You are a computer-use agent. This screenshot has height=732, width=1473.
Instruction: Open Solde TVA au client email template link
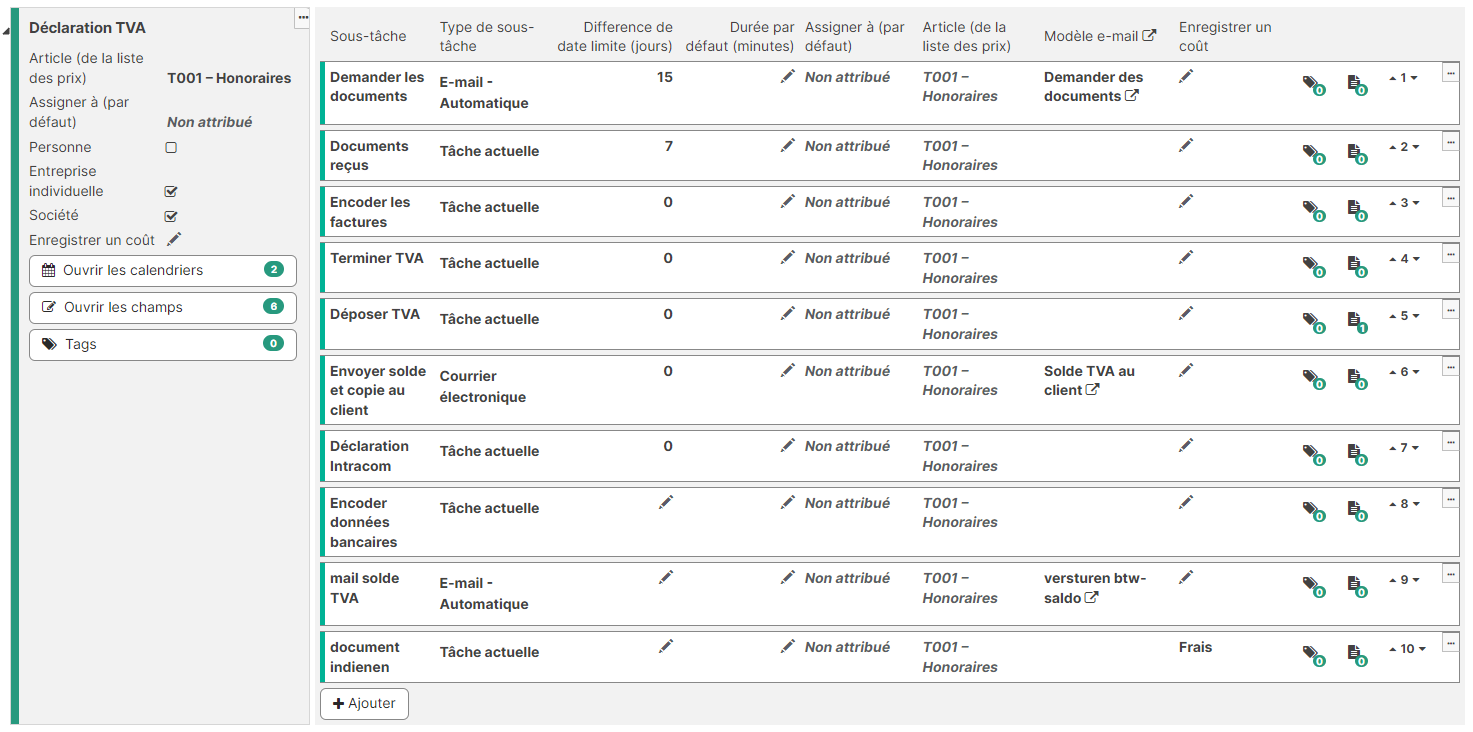pos(1089,380)
